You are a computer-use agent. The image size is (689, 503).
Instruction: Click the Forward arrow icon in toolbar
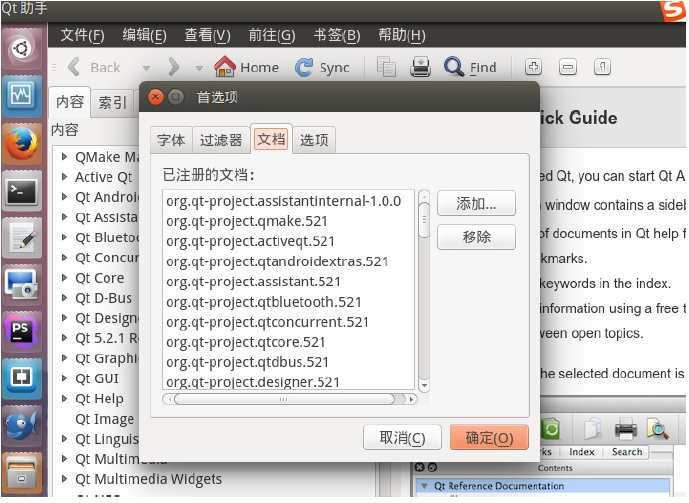tap(174, 67)
